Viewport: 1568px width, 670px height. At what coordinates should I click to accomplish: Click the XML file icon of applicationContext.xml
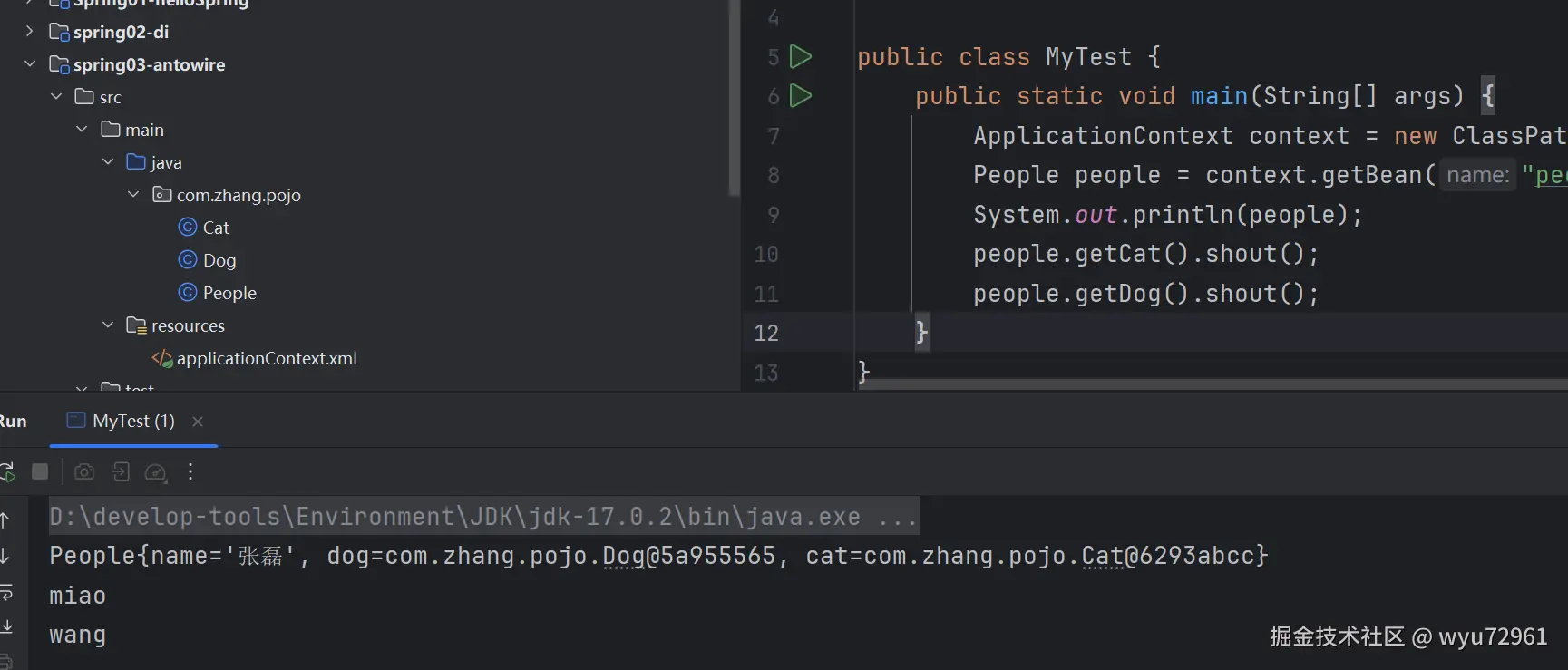(x=162, y=358)
